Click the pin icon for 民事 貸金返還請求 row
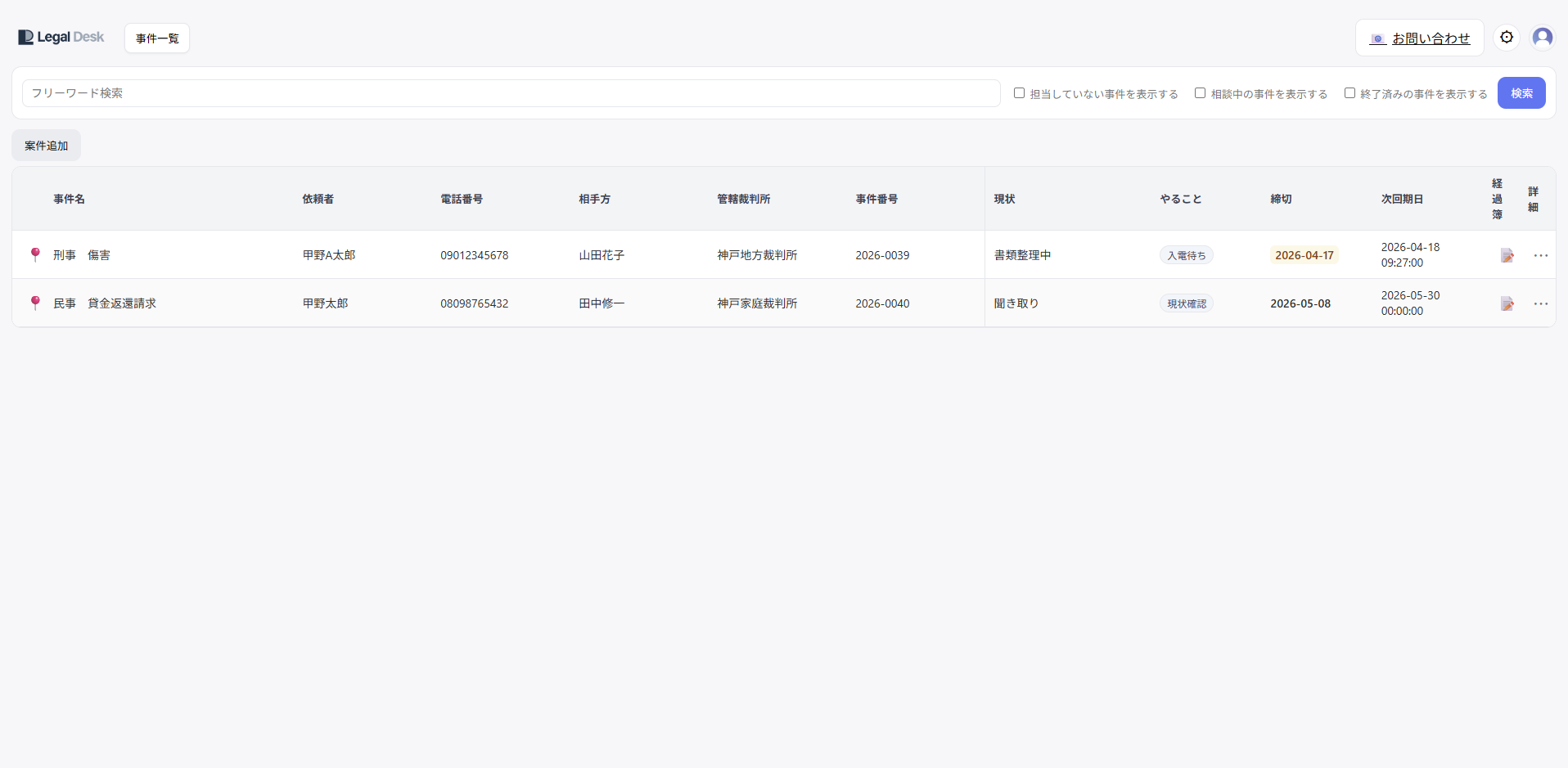This screenshot has height=768, width=1568. pyautogui.click(x=35, y=303)
